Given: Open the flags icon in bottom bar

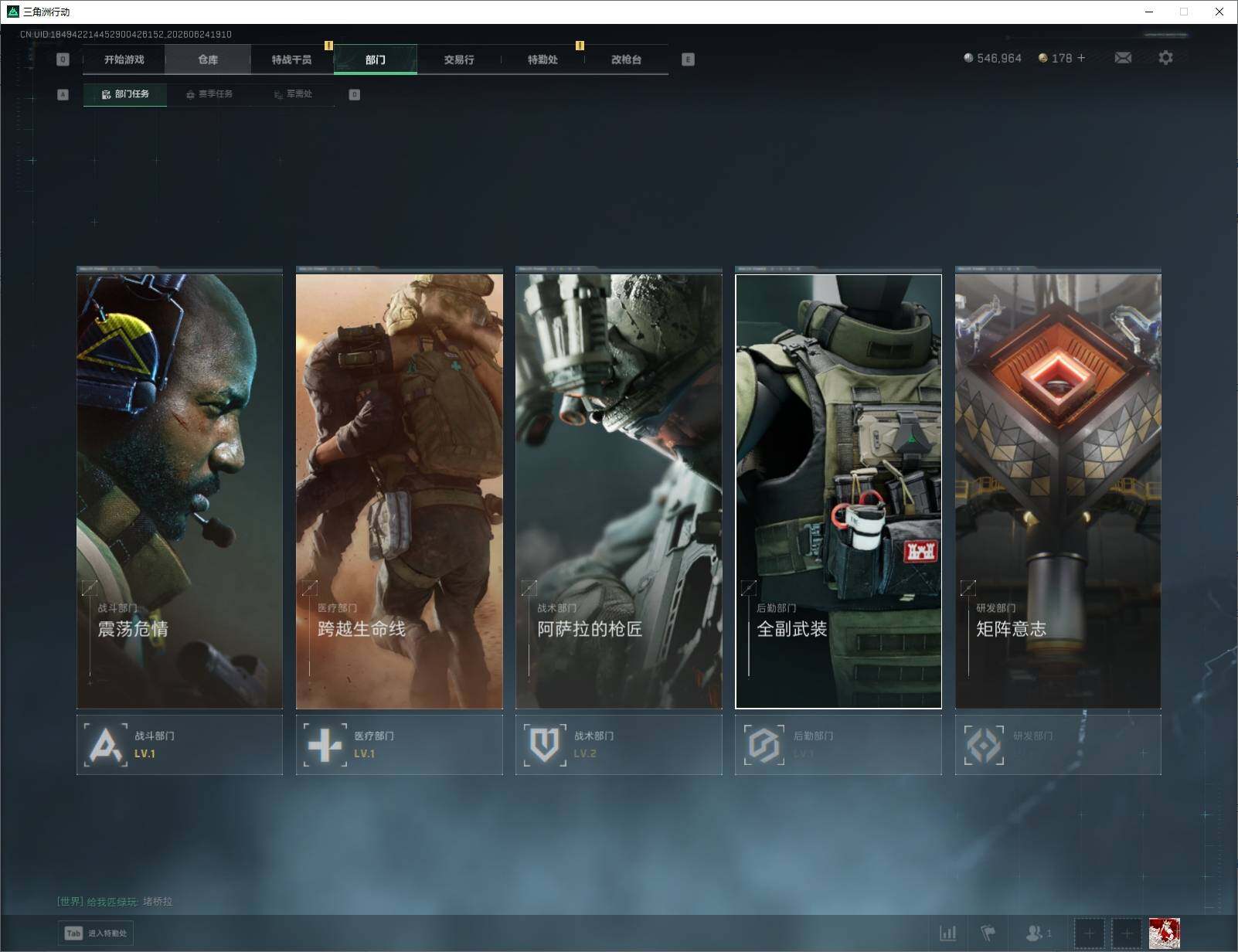Looking at the screenshot, I should [988, 933].
